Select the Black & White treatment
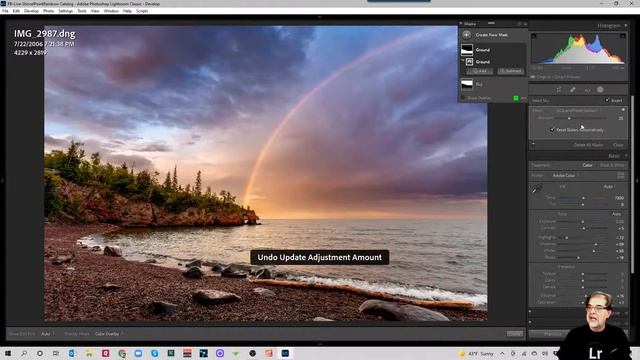 (x=612, y=165)
